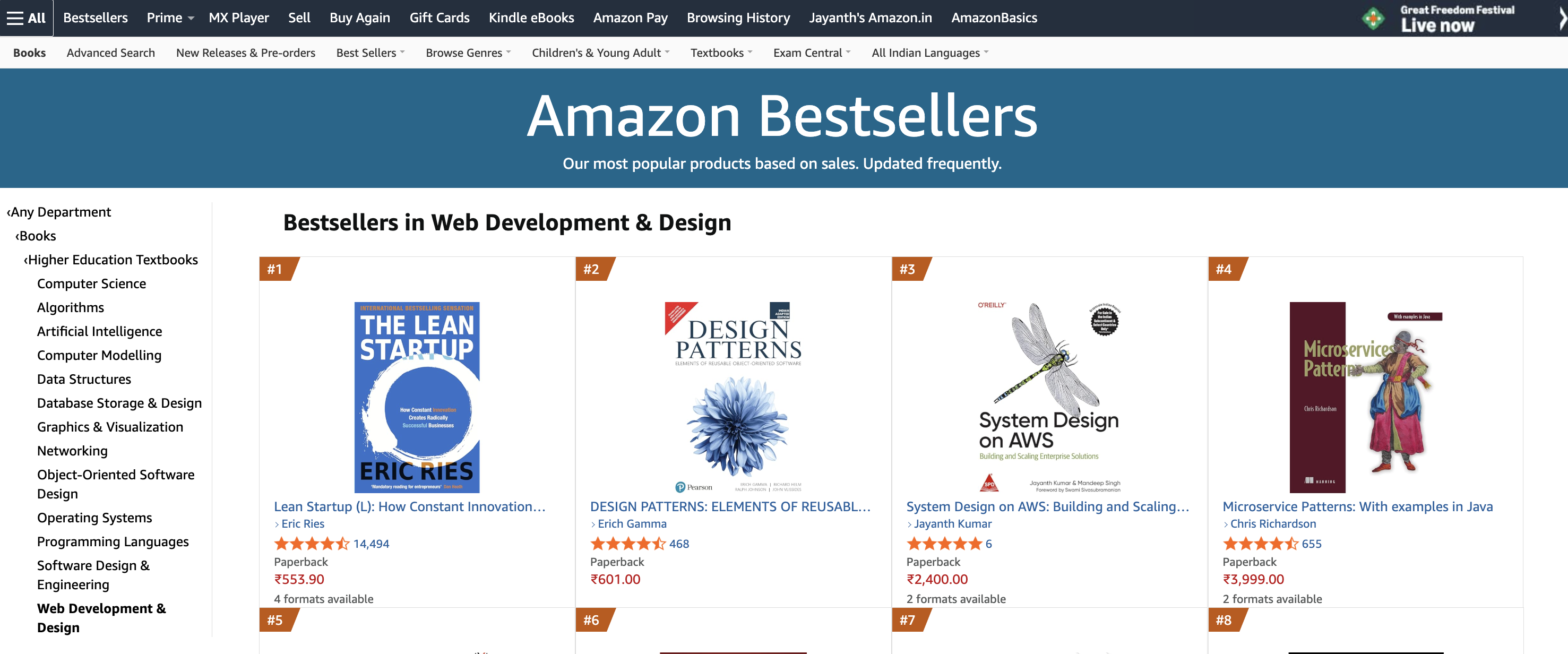
Task: Select Object-Oriented Software Design category
Action: [116, 484]
